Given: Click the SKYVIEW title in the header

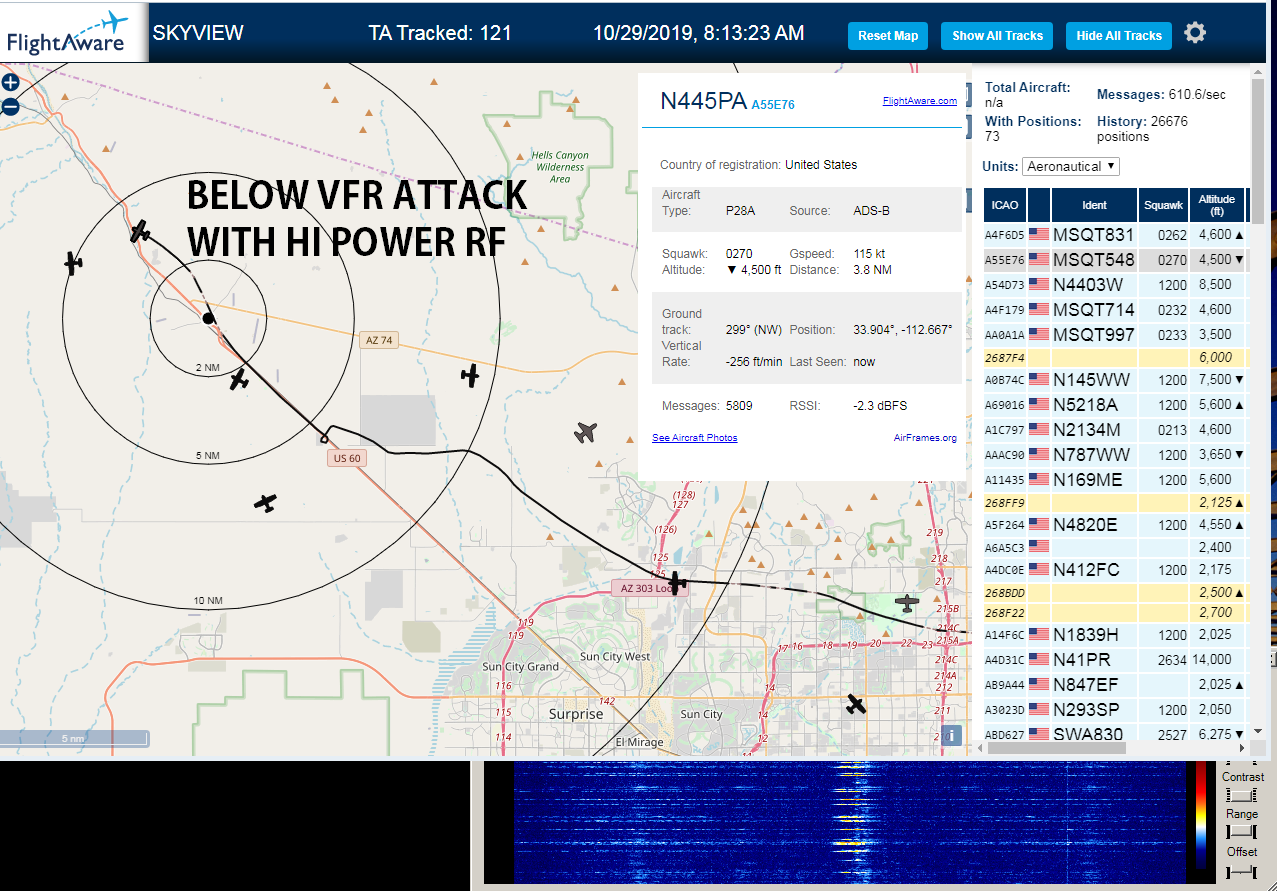Looking at the screenshot, I should [198, 33].
